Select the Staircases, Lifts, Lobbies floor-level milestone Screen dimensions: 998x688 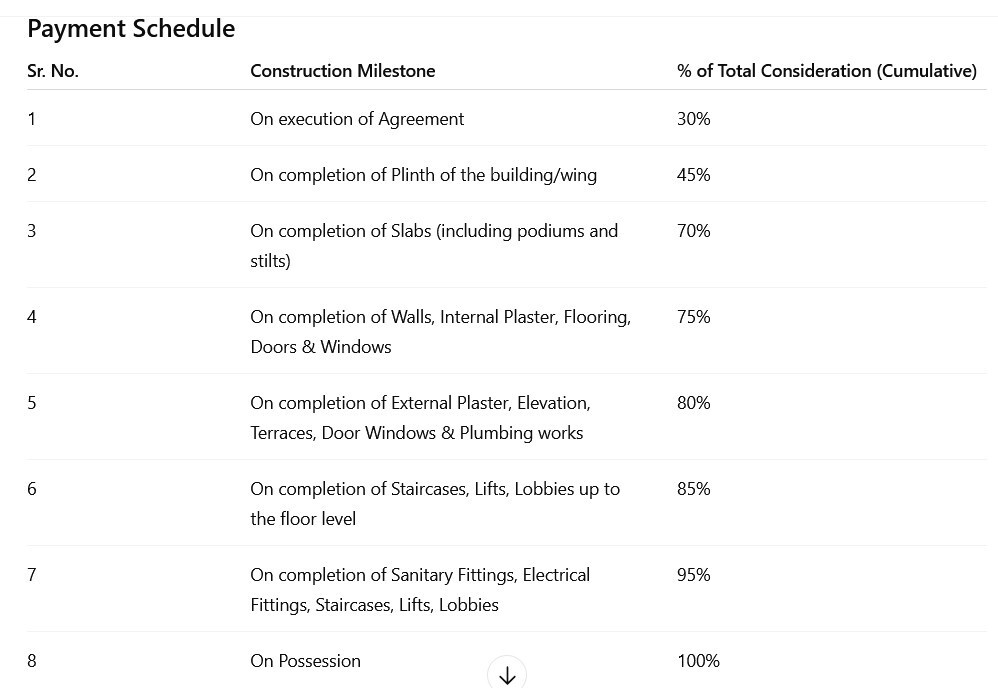point(435,503)
